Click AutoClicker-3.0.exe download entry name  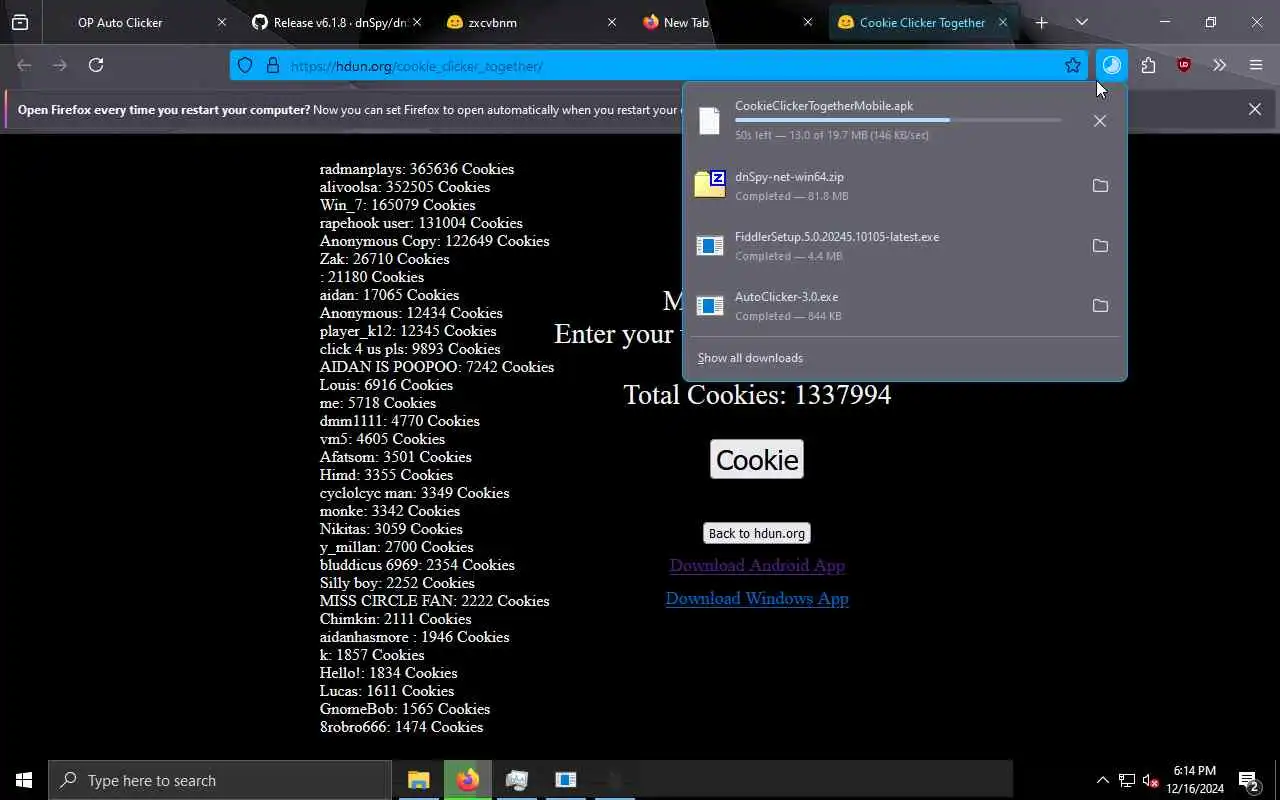point(787,297)
